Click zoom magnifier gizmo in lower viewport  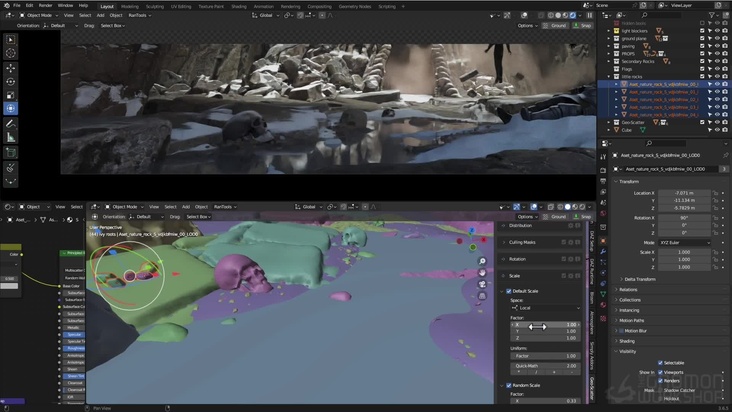pyautogui.click(x=482, y=261)
